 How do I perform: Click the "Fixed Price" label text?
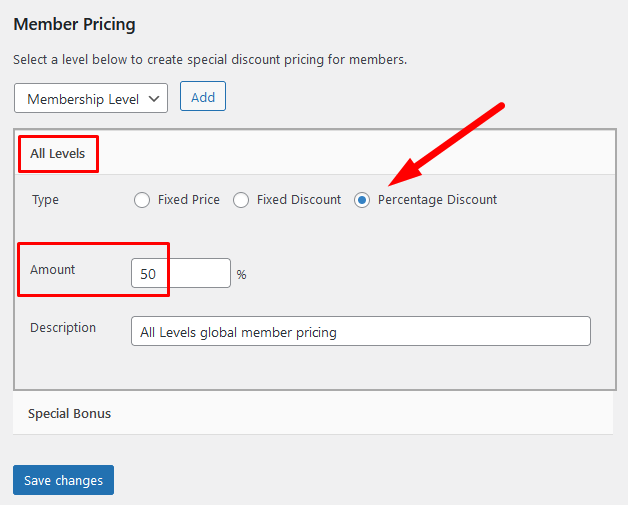coord(189,200)
